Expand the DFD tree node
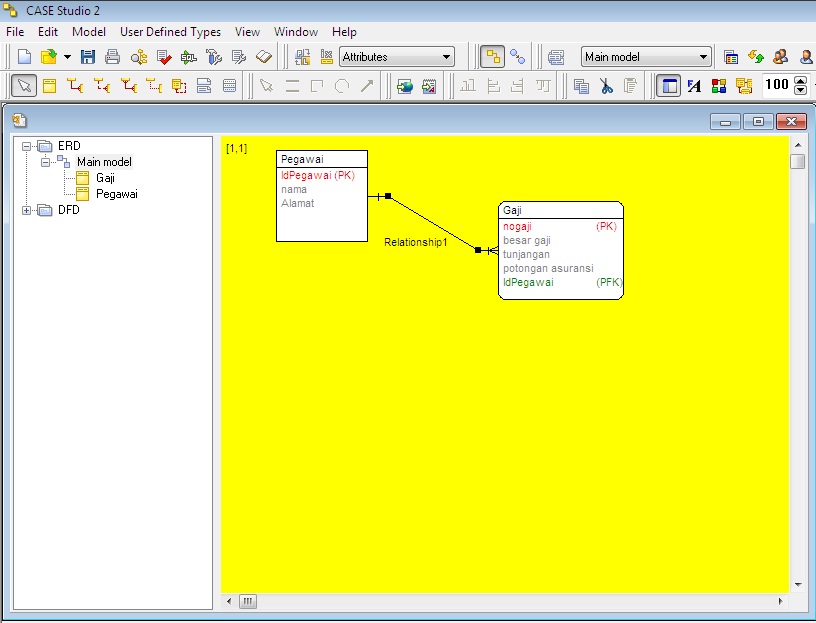The width and height of the screenshot is (816, 623). coord(27,211)
